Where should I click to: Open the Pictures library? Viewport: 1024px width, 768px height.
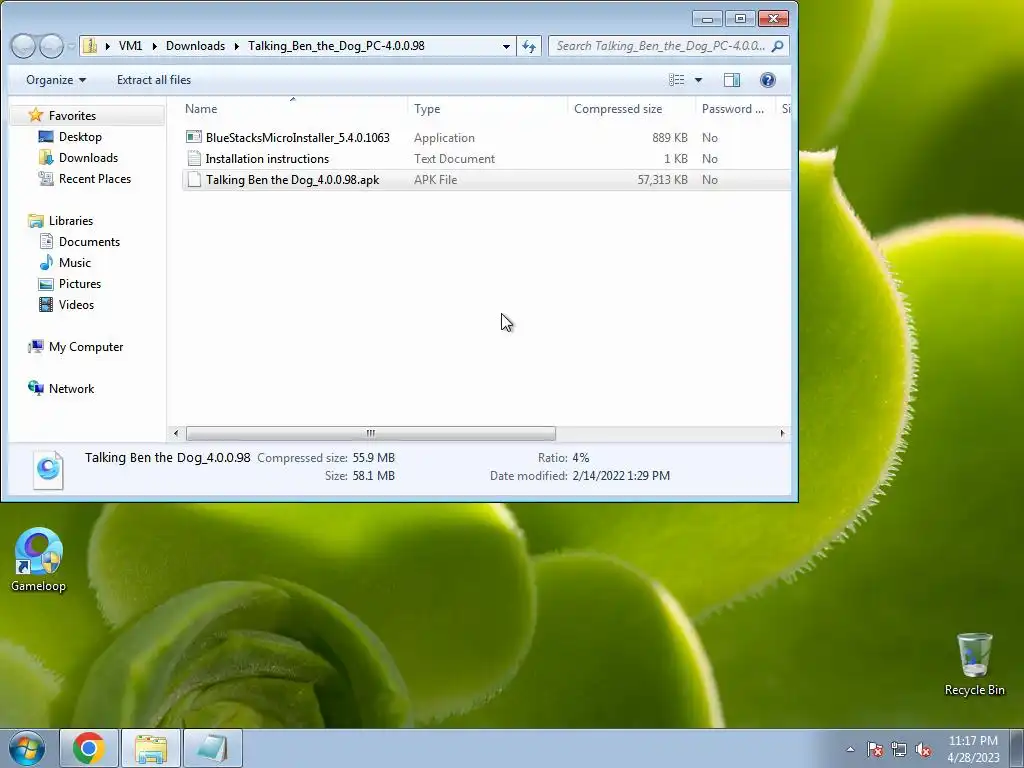[80, 283]
